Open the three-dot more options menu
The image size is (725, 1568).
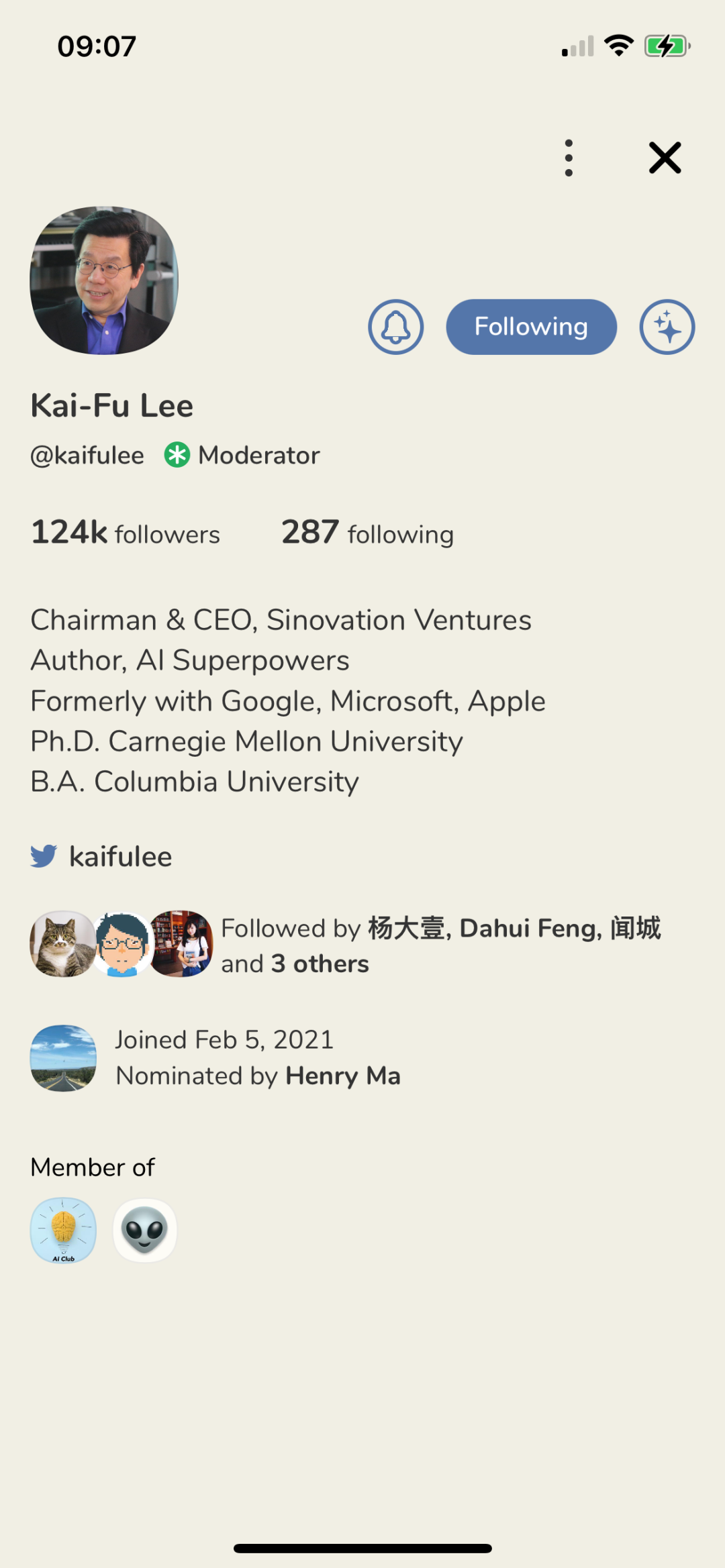coord(569,158)
